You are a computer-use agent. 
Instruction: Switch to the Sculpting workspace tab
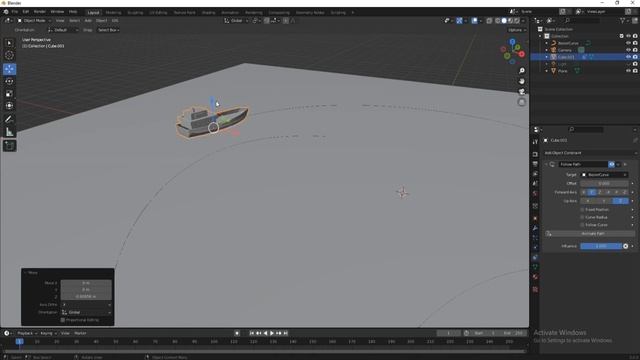[135, 13]
